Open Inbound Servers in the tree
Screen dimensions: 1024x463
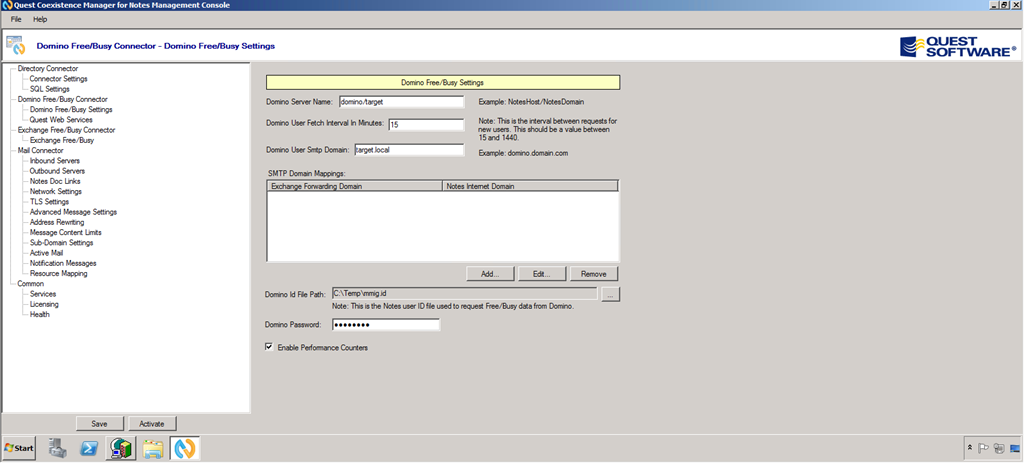tap(55, 161)
